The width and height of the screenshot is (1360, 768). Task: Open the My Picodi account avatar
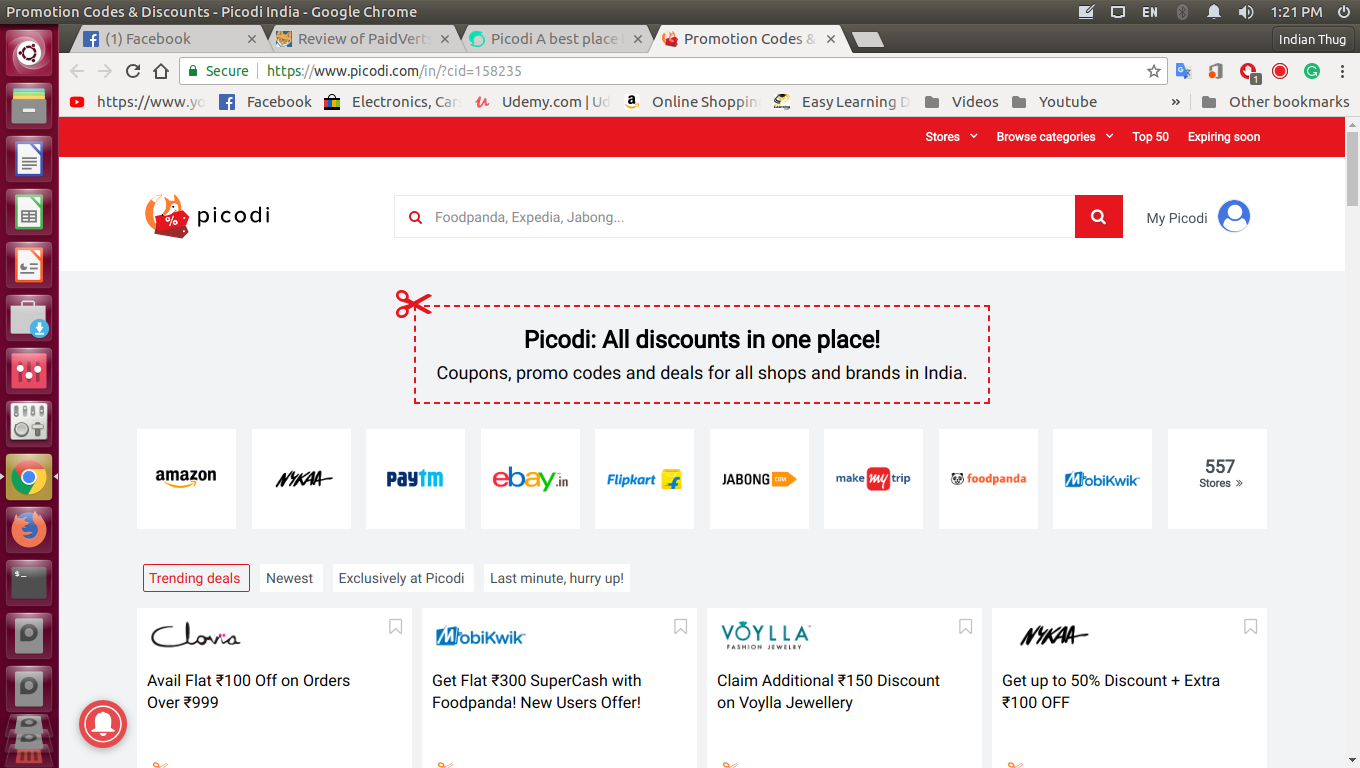coord(1233,216)
